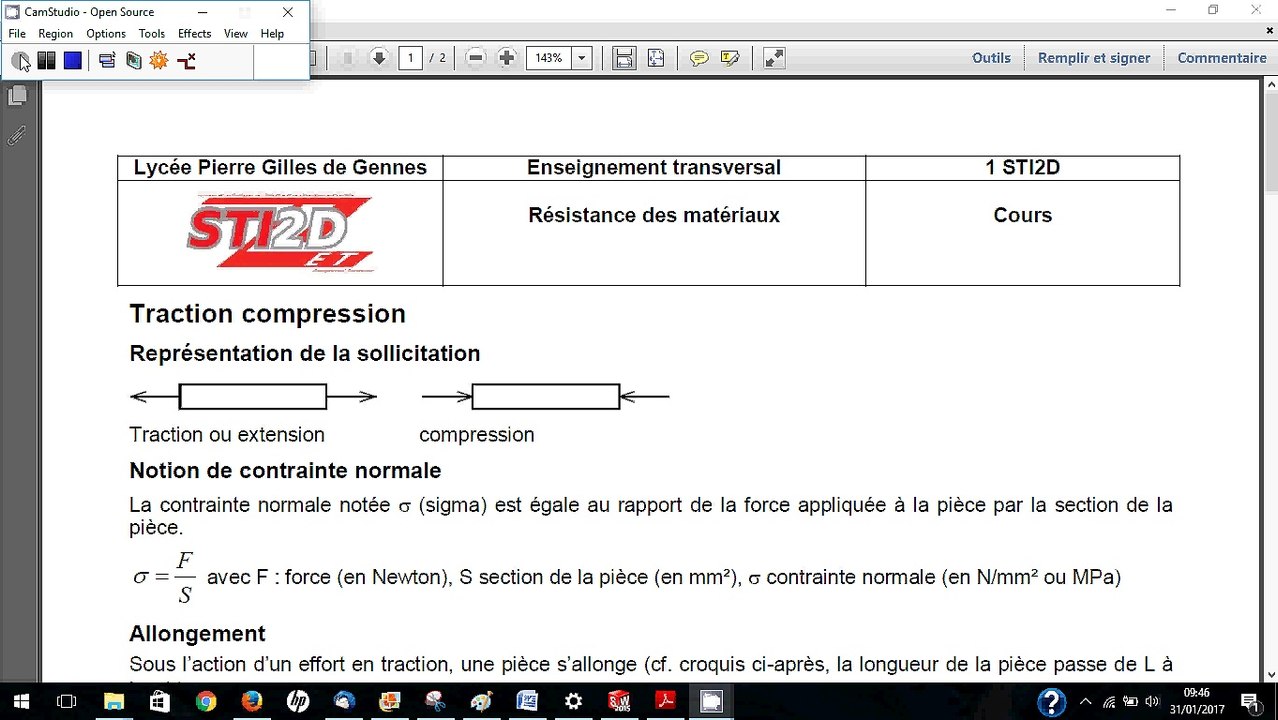Open CamStudio orange gear settings icon
The width and height of the screenshot is (1278, 720).
159,61
